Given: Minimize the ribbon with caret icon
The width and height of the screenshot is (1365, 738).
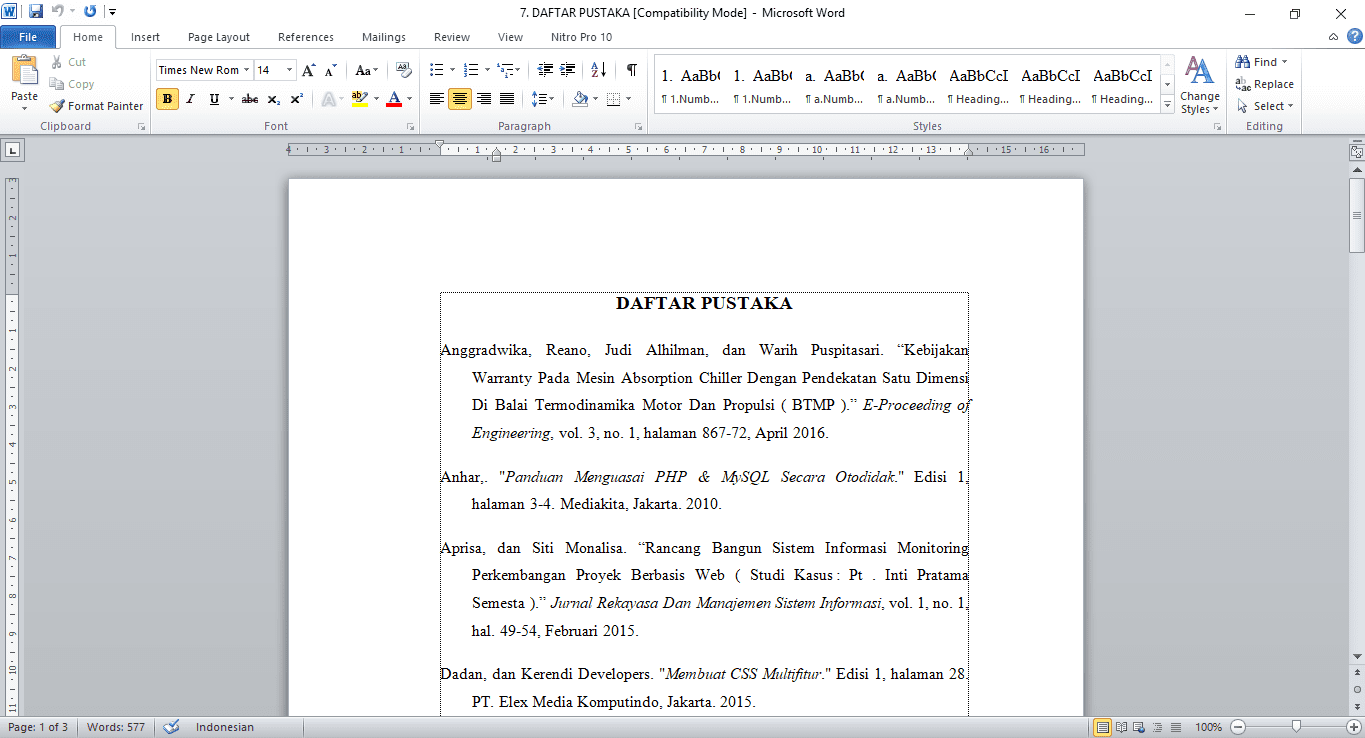Looking at the screenshot, I should pyautogui.click(x=1334, y=37).
